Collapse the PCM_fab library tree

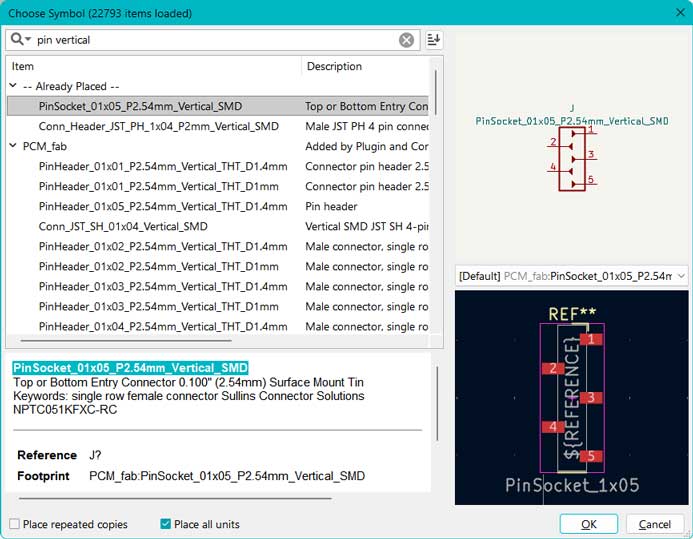13,146
